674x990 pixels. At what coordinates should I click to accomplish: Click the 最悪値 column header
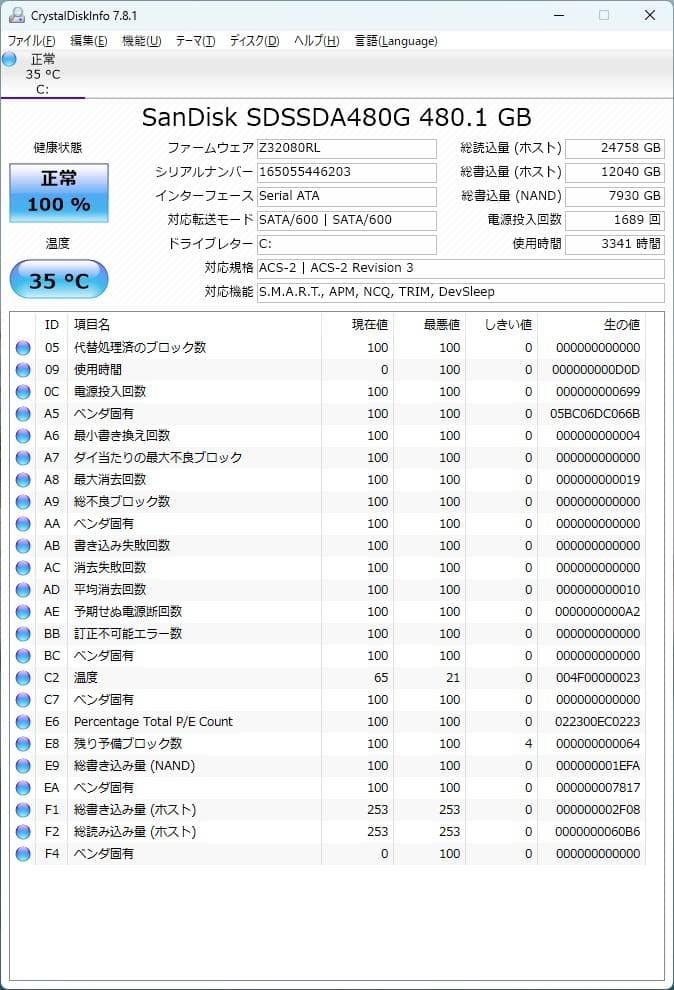click(x=429, y=325)
